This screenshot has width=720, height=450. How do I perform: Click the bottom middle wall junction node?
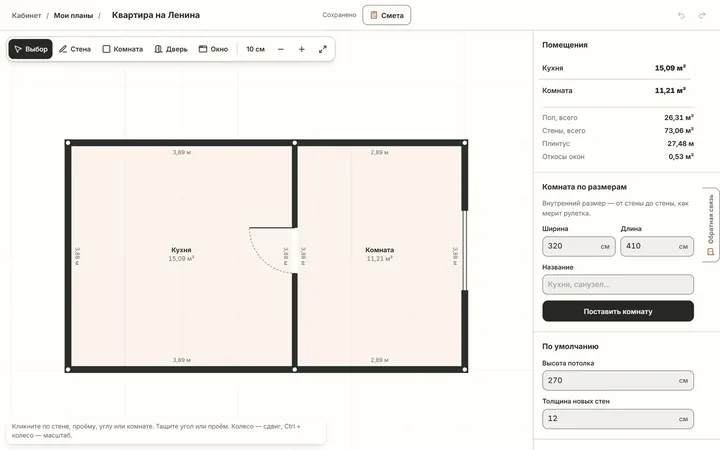(x=295, y=369)
